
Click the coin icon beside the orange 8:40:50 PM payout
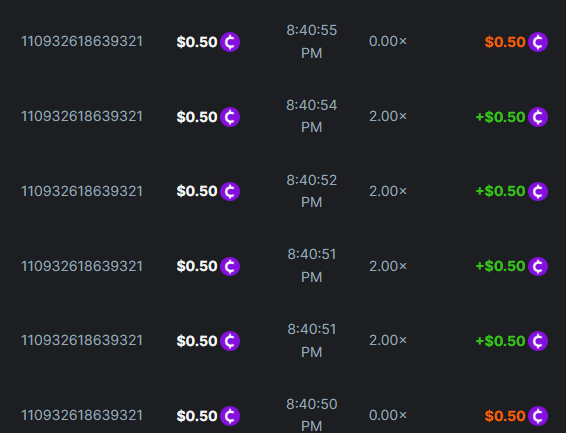click(538, 416)
